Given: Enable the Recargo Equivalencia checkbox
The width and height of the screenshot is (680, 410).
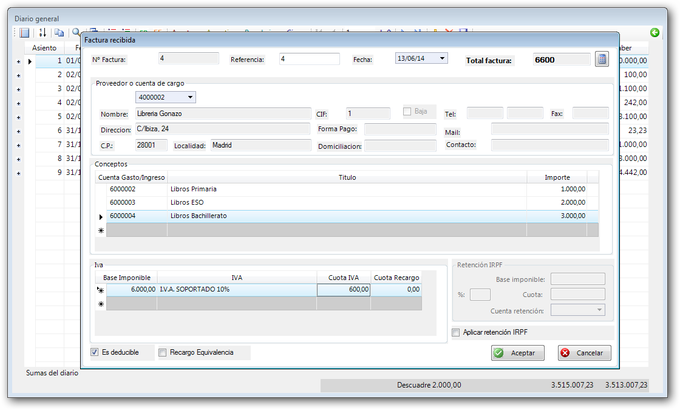Looking at the screenshot, I should pyautogui.click(x=162, y=352).
